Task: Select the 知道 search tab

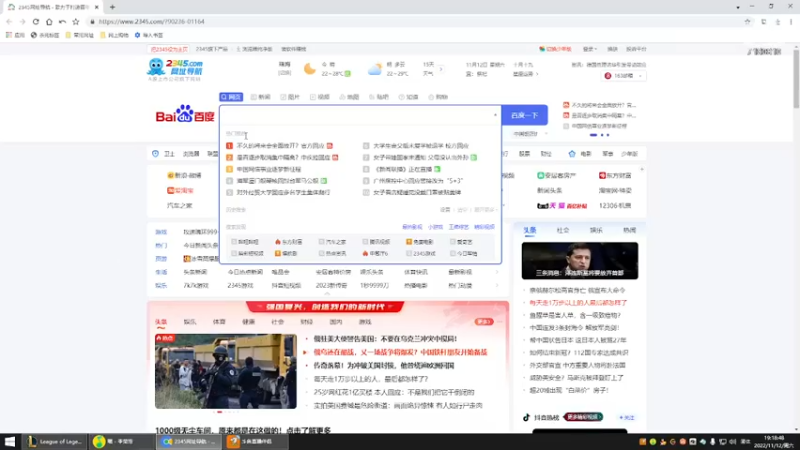Action: (409, 97)
